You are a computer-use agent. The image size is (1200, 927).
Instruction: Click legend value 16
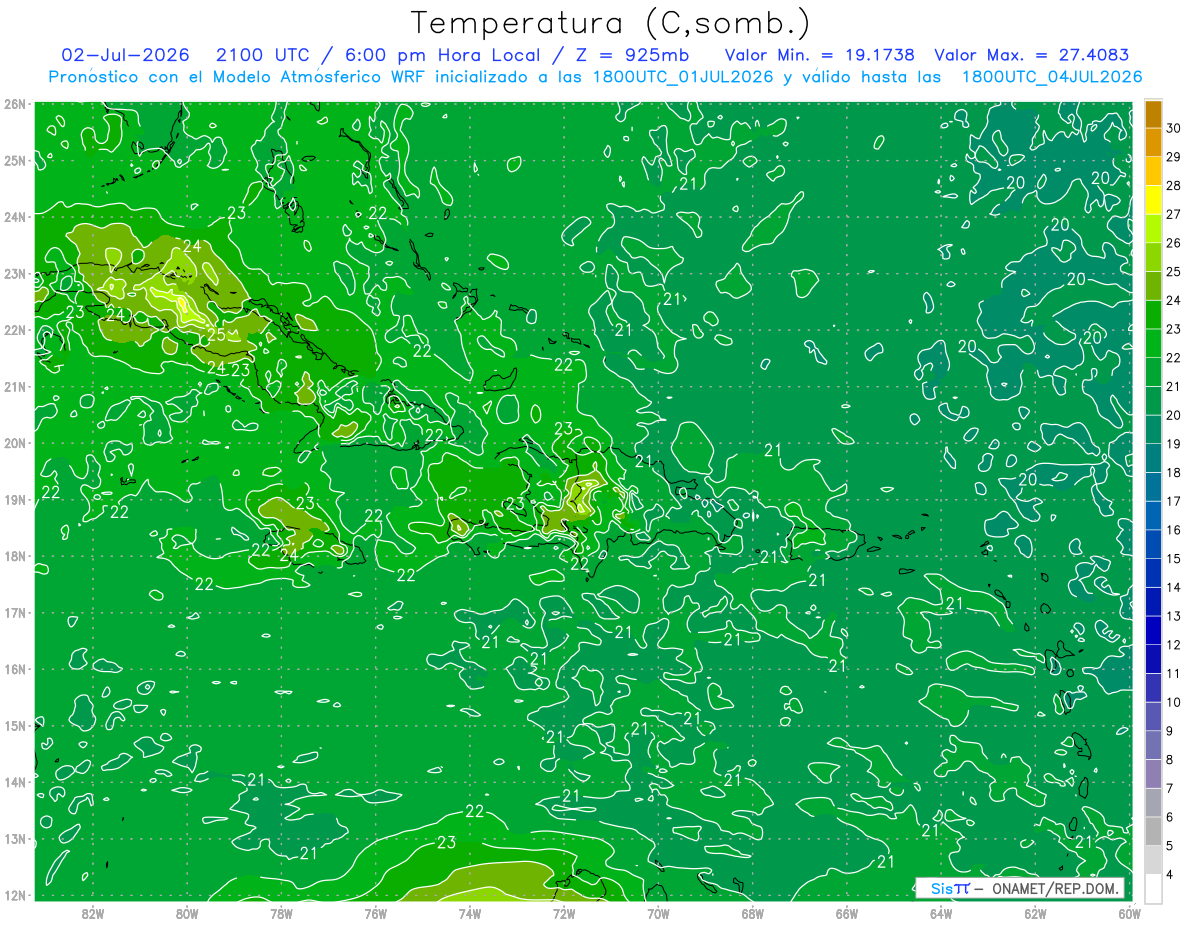coord(1174,530)
